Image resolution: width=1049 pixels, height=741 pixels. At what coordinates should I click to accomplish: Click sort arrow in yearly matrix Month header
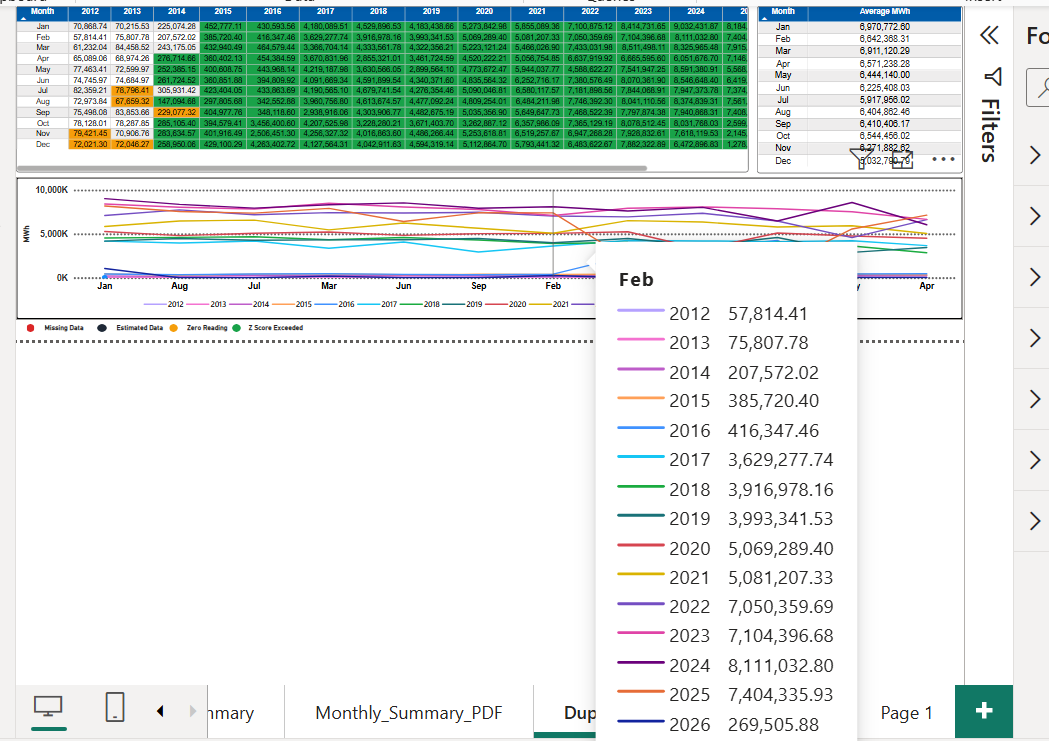pos(23,19)
